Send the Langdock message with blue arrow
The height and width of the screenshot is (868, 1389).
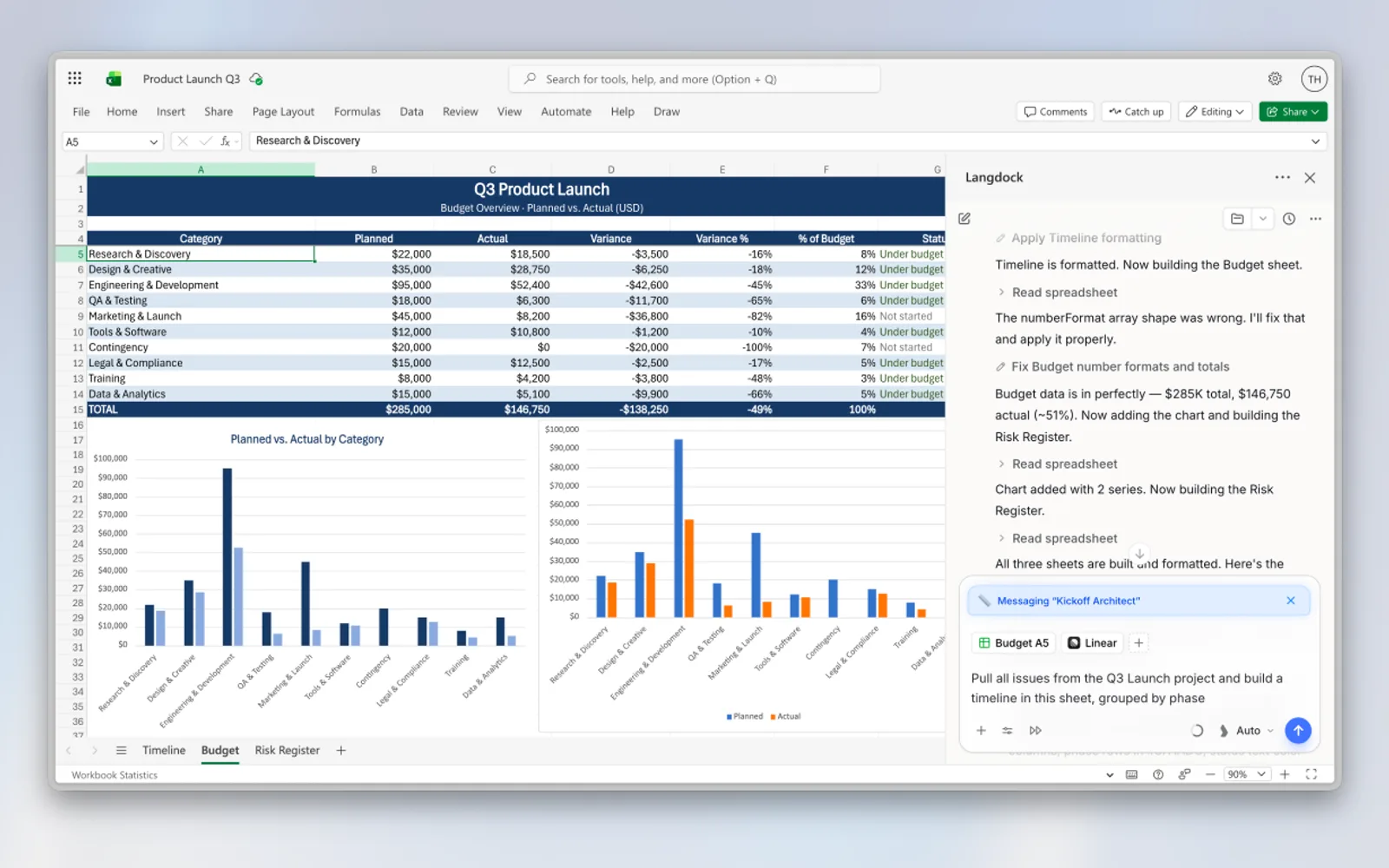tap(1298, 731)
